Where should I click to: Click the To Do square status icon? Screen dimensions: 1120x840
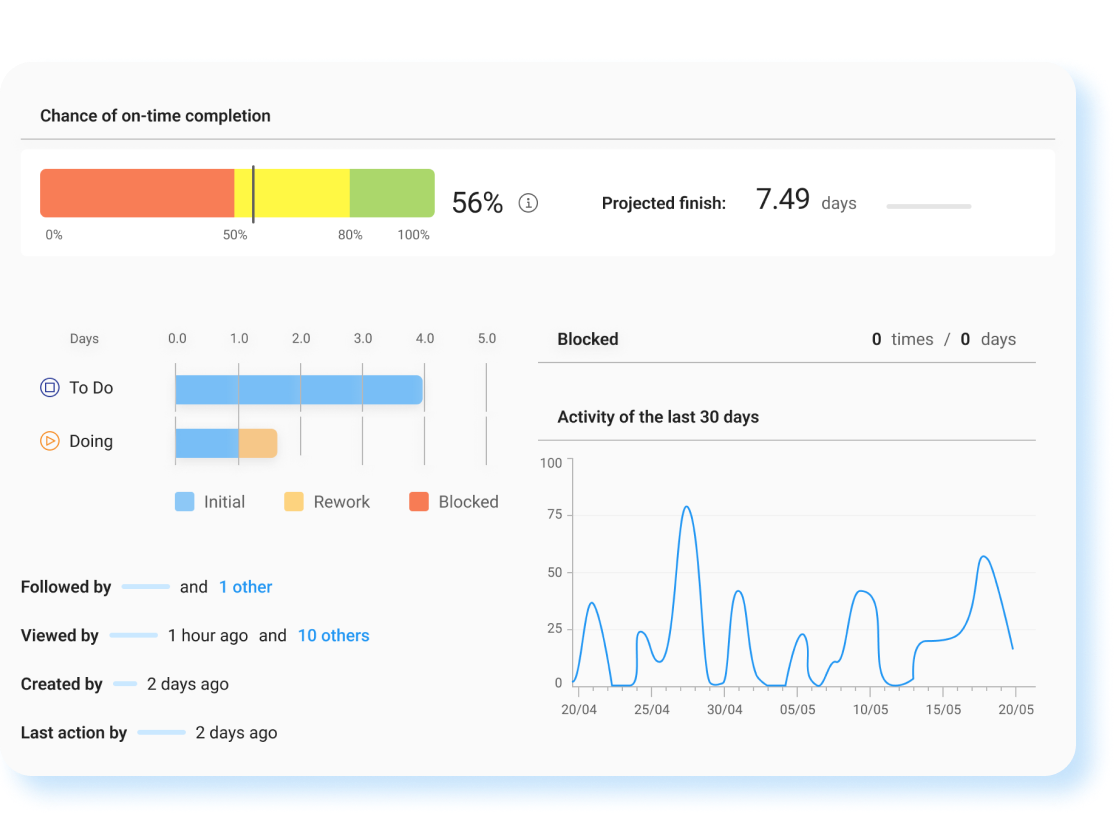(50, 388)
